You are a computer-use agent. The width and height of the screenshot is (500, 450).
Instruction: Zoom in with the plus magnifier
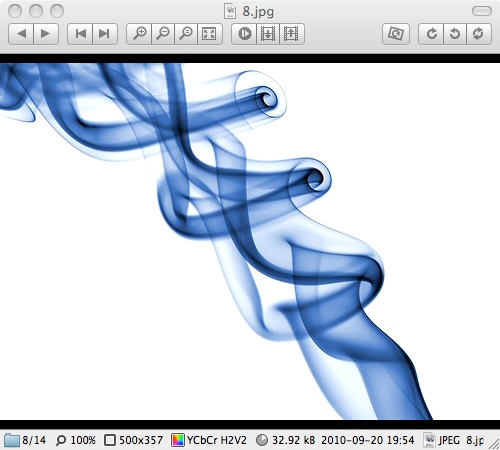pos(139,34)
